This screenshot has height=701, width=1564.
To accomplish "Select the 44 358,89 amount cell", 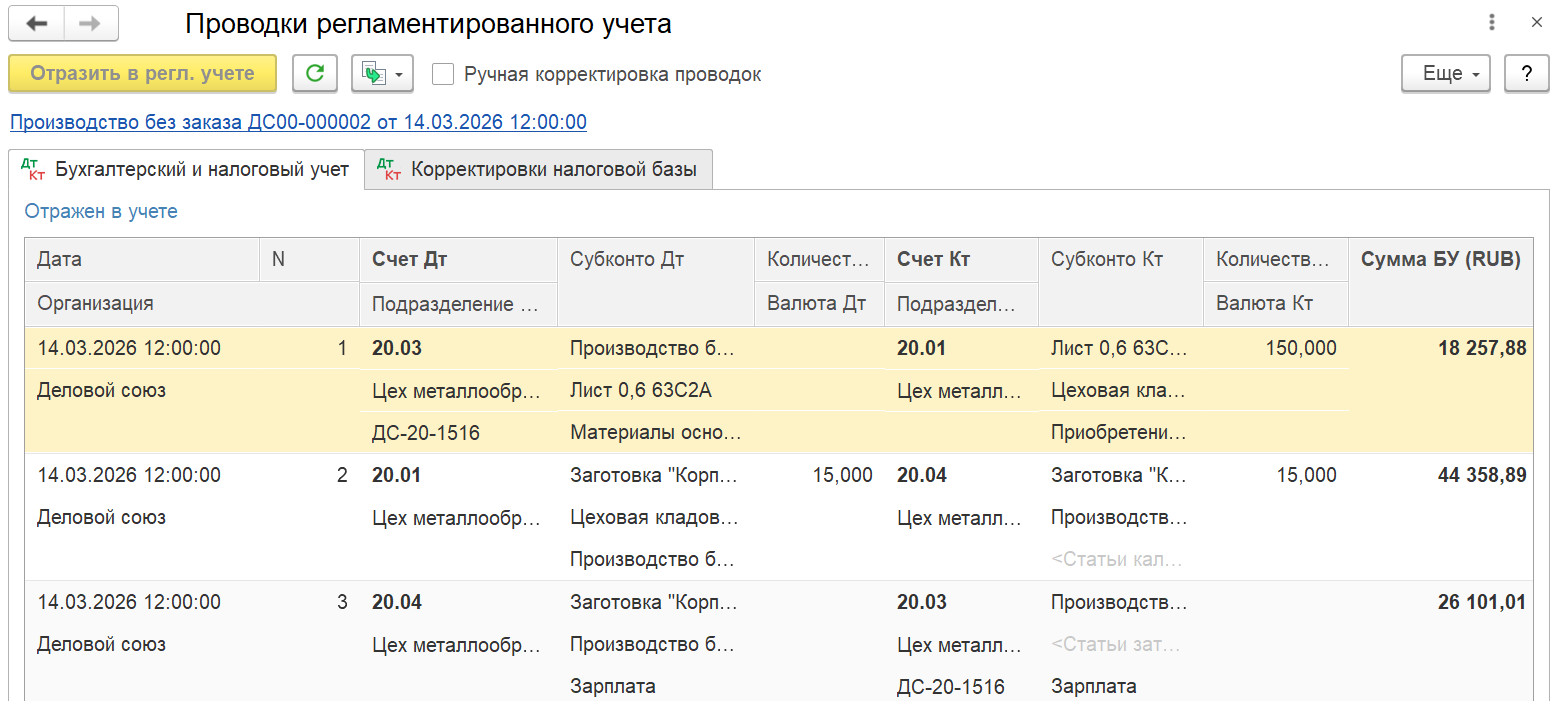I will coord(1441,475).
